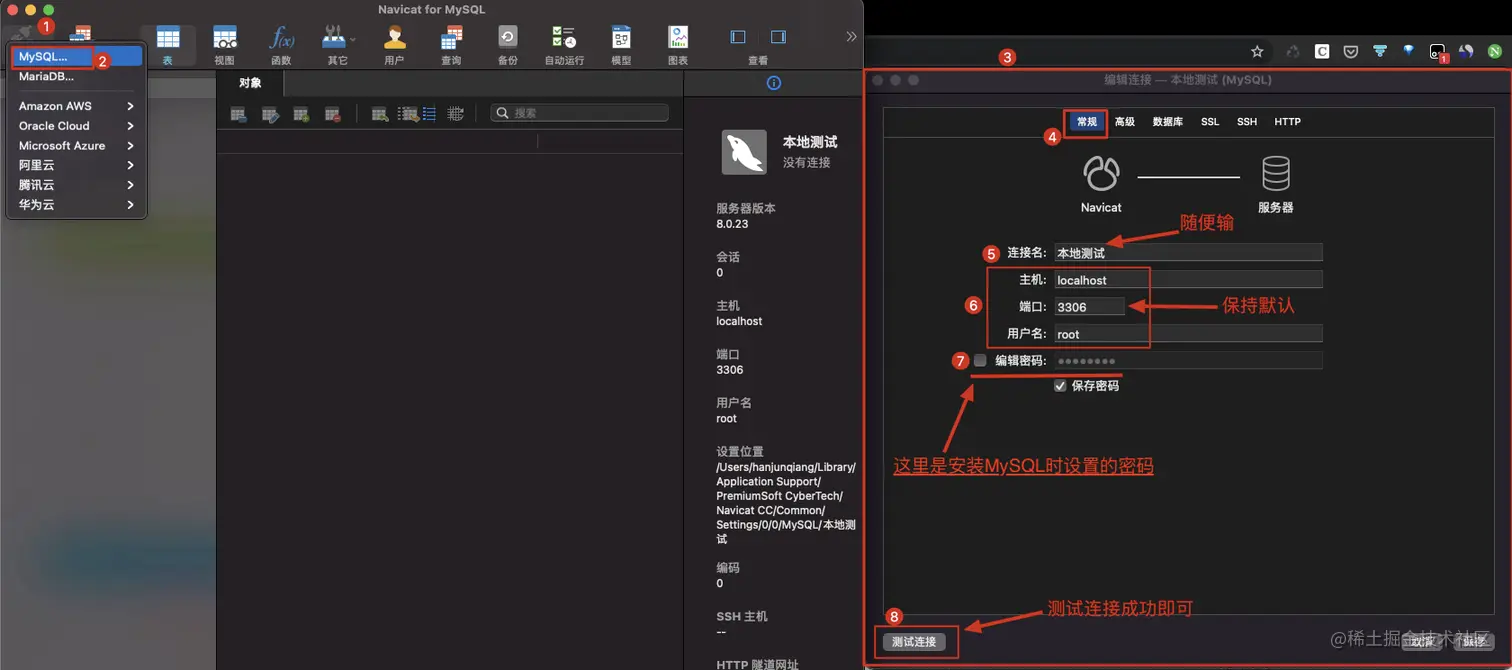
Task: Open the 函数 (Function) toolbar icon
Action: coord(281,45)
